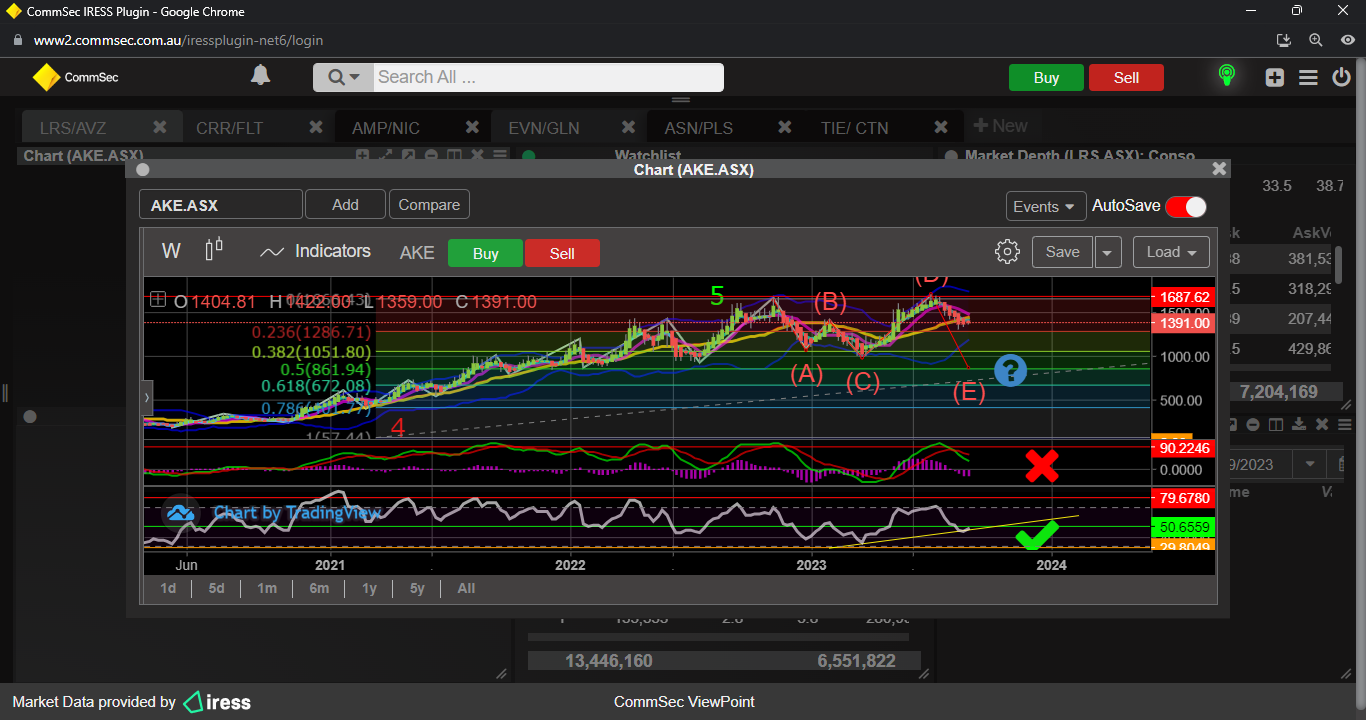Switch to the EVN/GLN tab
The height and width of the screenshot is (720, 1366).
(544, 128)
